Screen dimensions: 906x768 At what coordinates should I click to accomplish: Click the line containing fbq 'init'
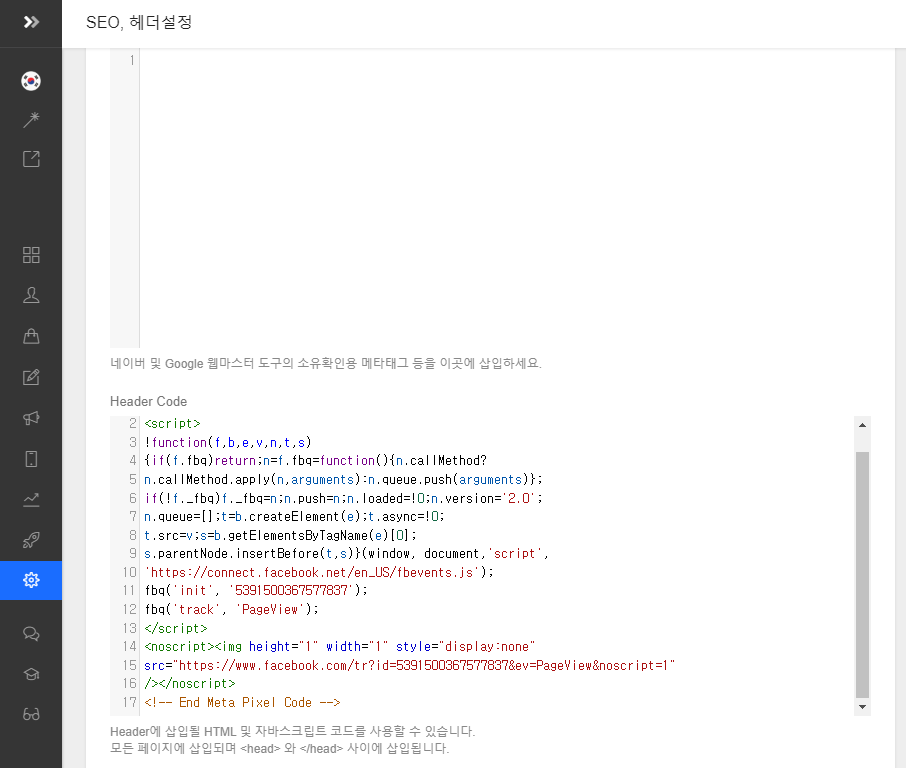tap(256, 591)
